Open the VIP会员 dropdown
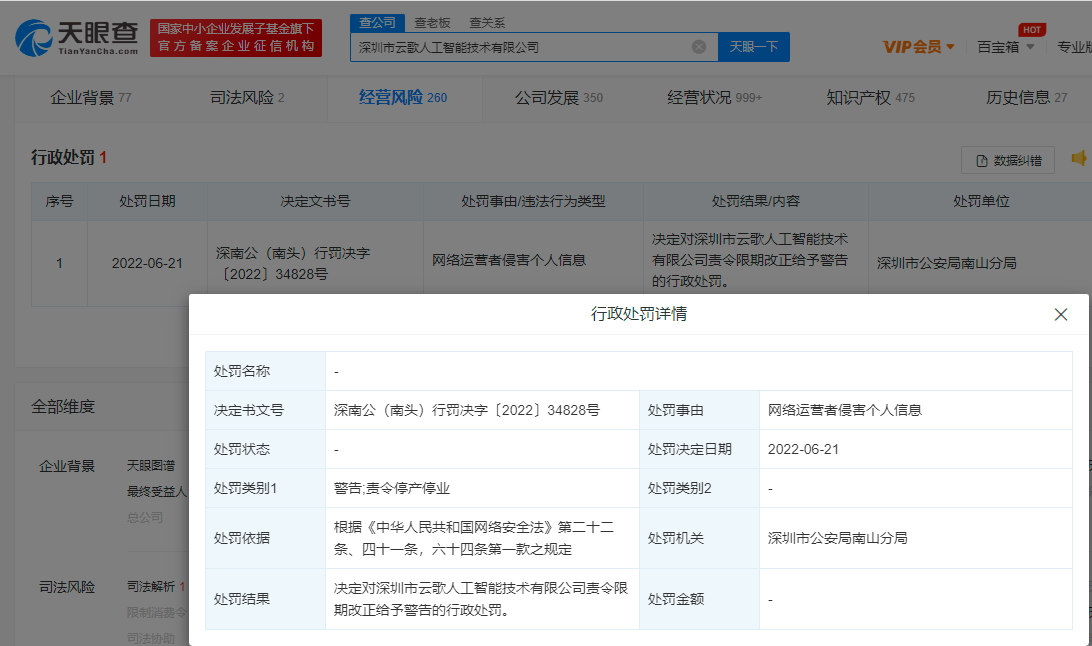 919,47
